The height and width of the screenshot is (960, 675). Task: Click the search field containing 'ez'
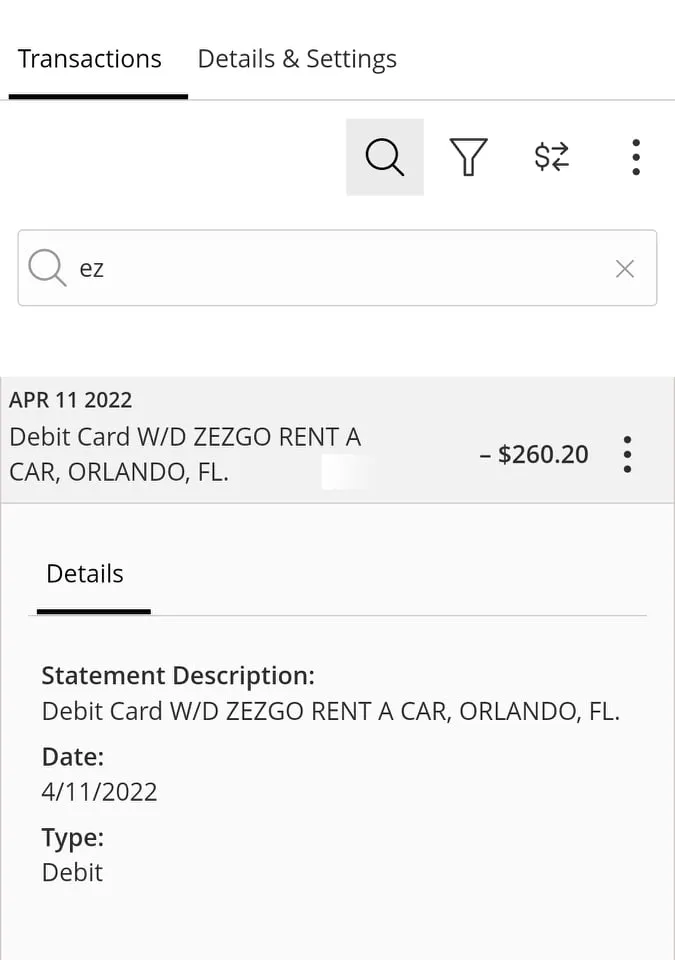[330, 268]
